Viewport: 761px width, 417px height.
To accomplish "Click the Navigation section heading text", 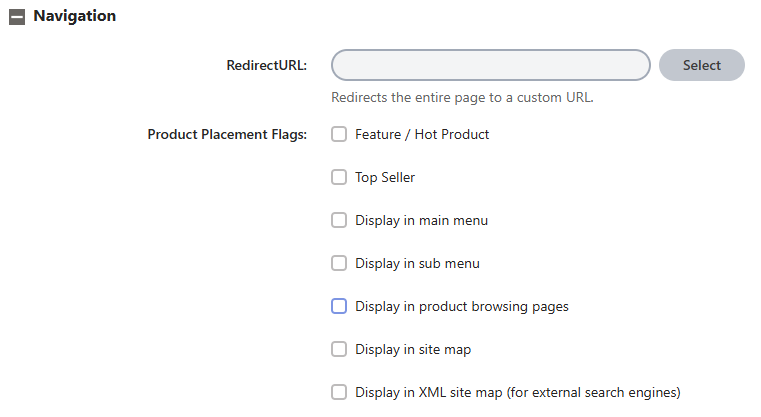I will (75, 16).
